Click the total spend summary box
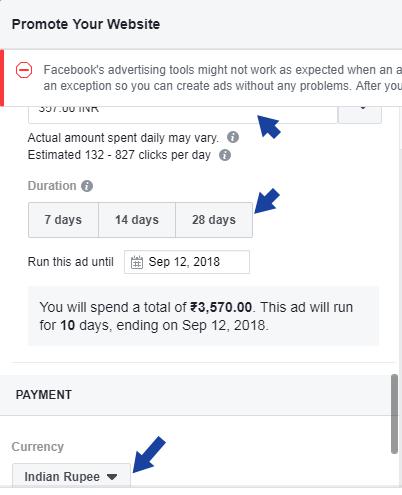Viewport: 402px width, 495px height. pos(203,316)
